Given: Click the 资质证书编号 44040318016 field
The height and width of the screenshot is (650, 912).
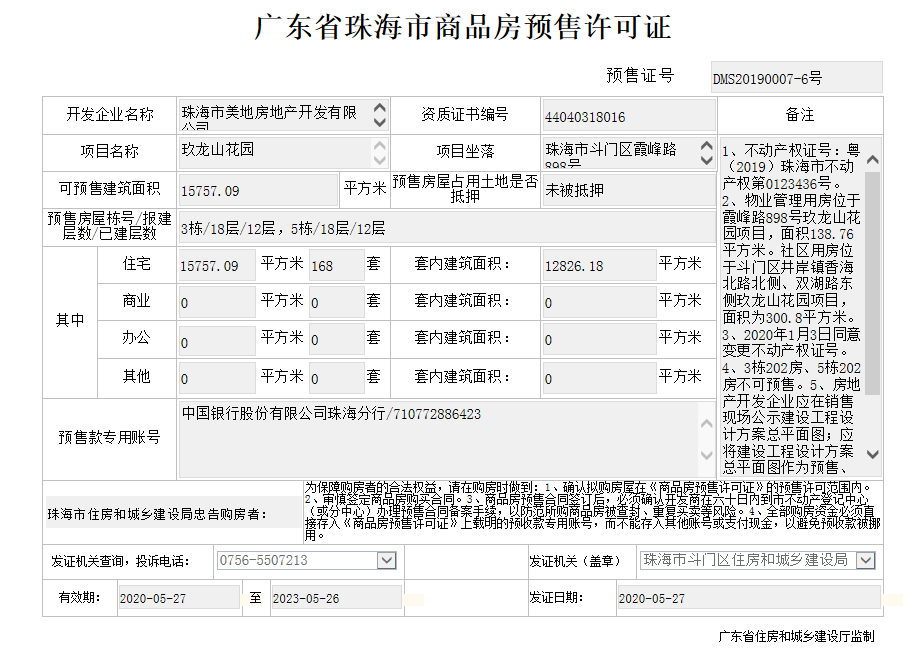Looking at the screenshot, I should point(627,116).
